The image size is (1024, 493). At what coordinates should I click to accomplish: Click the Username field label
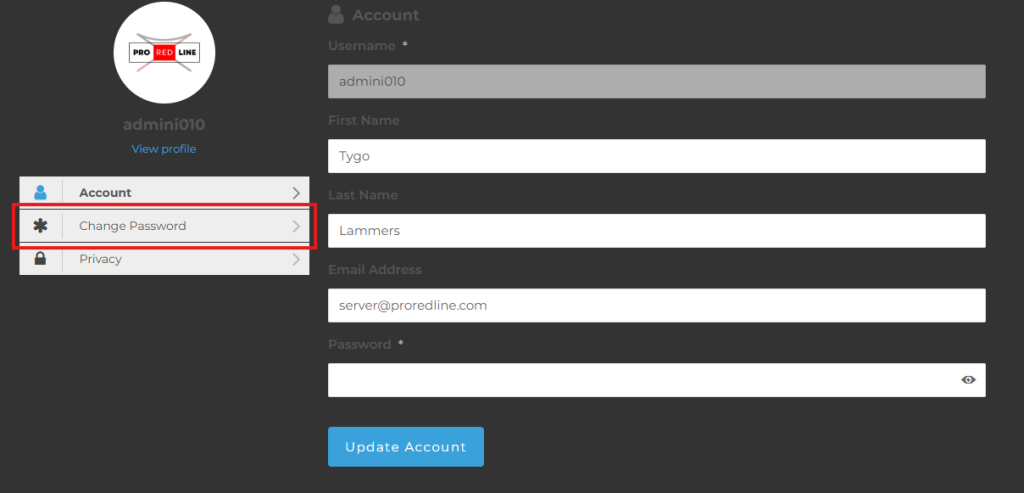362,46
